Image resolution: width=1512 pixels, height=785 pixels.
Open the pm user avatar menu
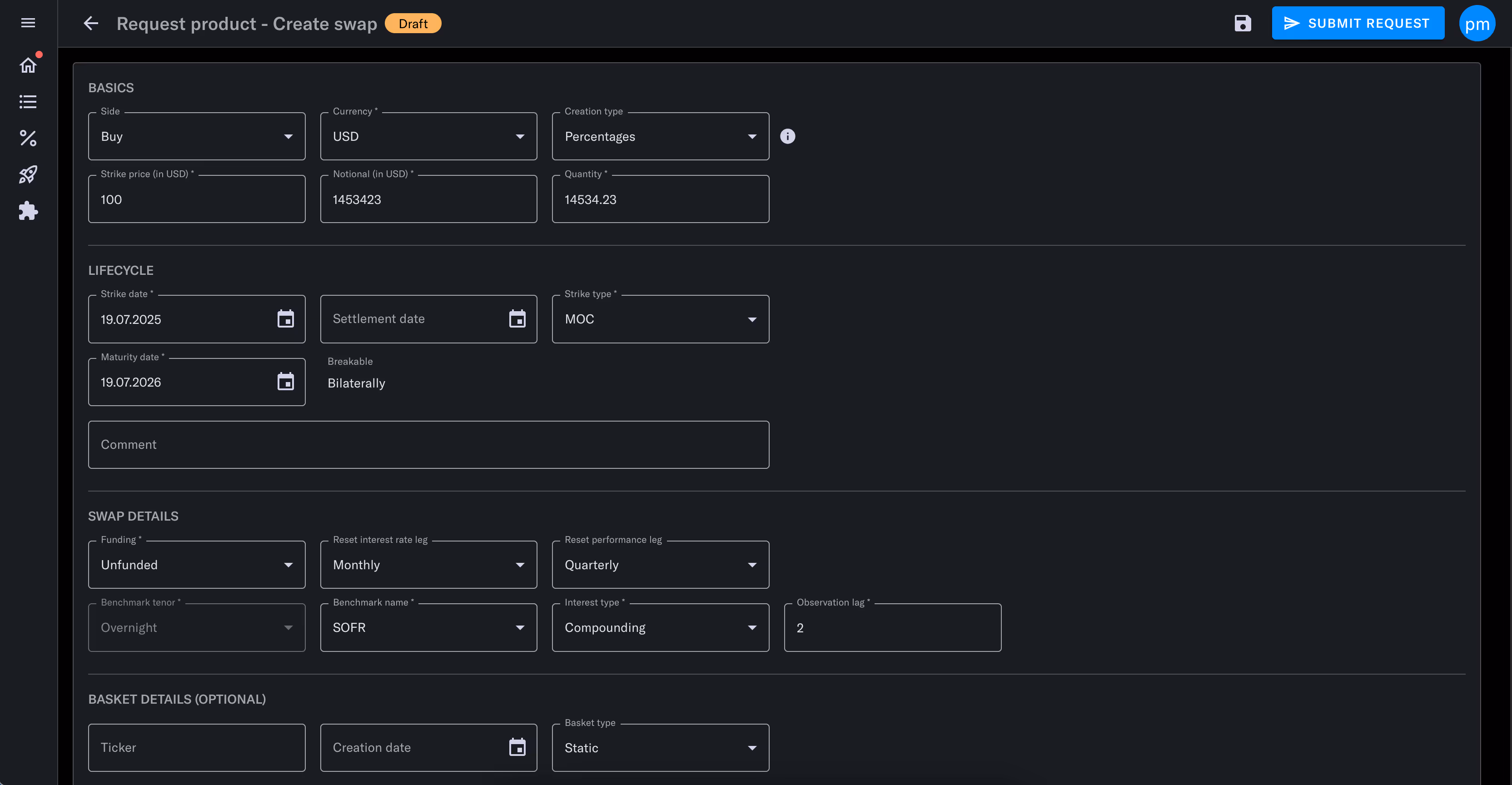1477,24
